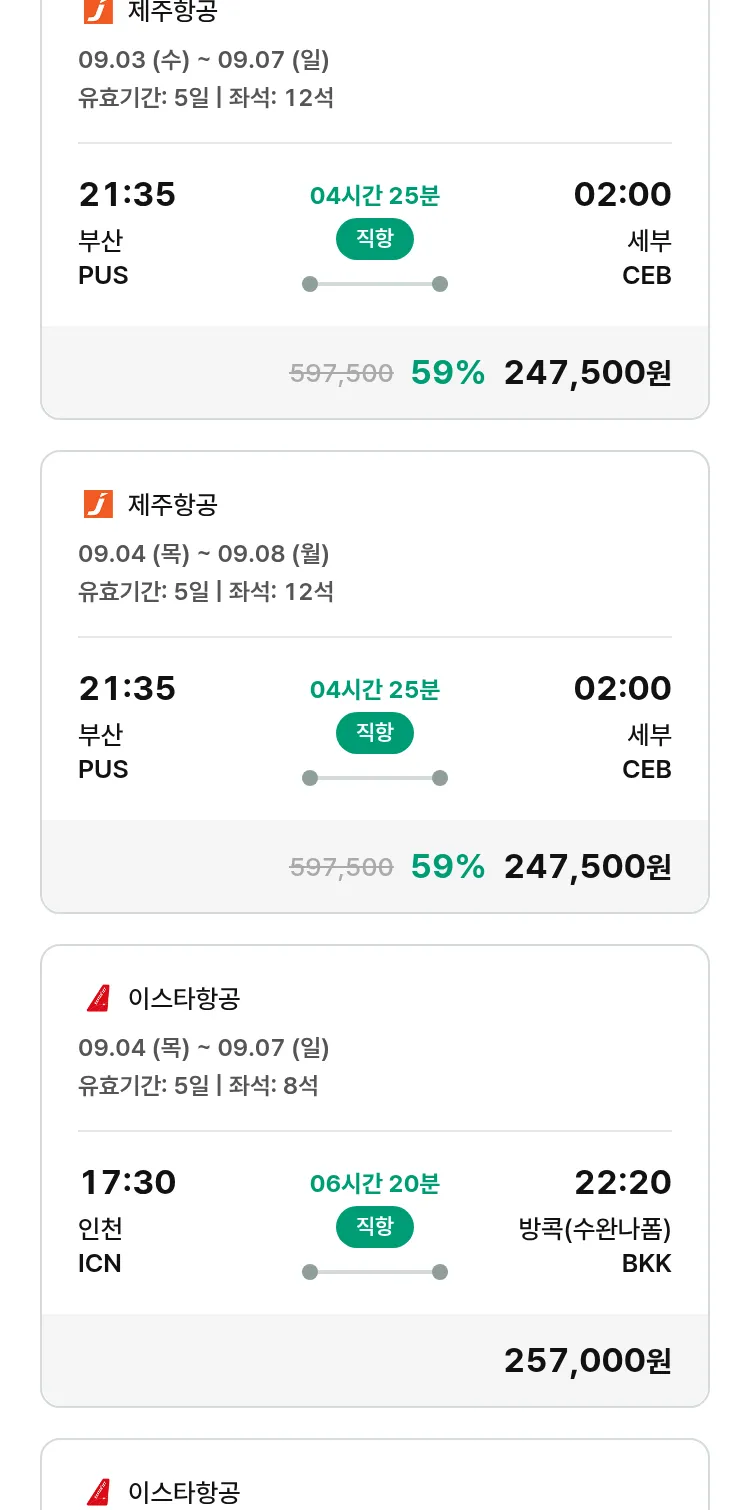Click 직항 badge on the 09.03 Busan–Cebu flight

click(374, 239)
